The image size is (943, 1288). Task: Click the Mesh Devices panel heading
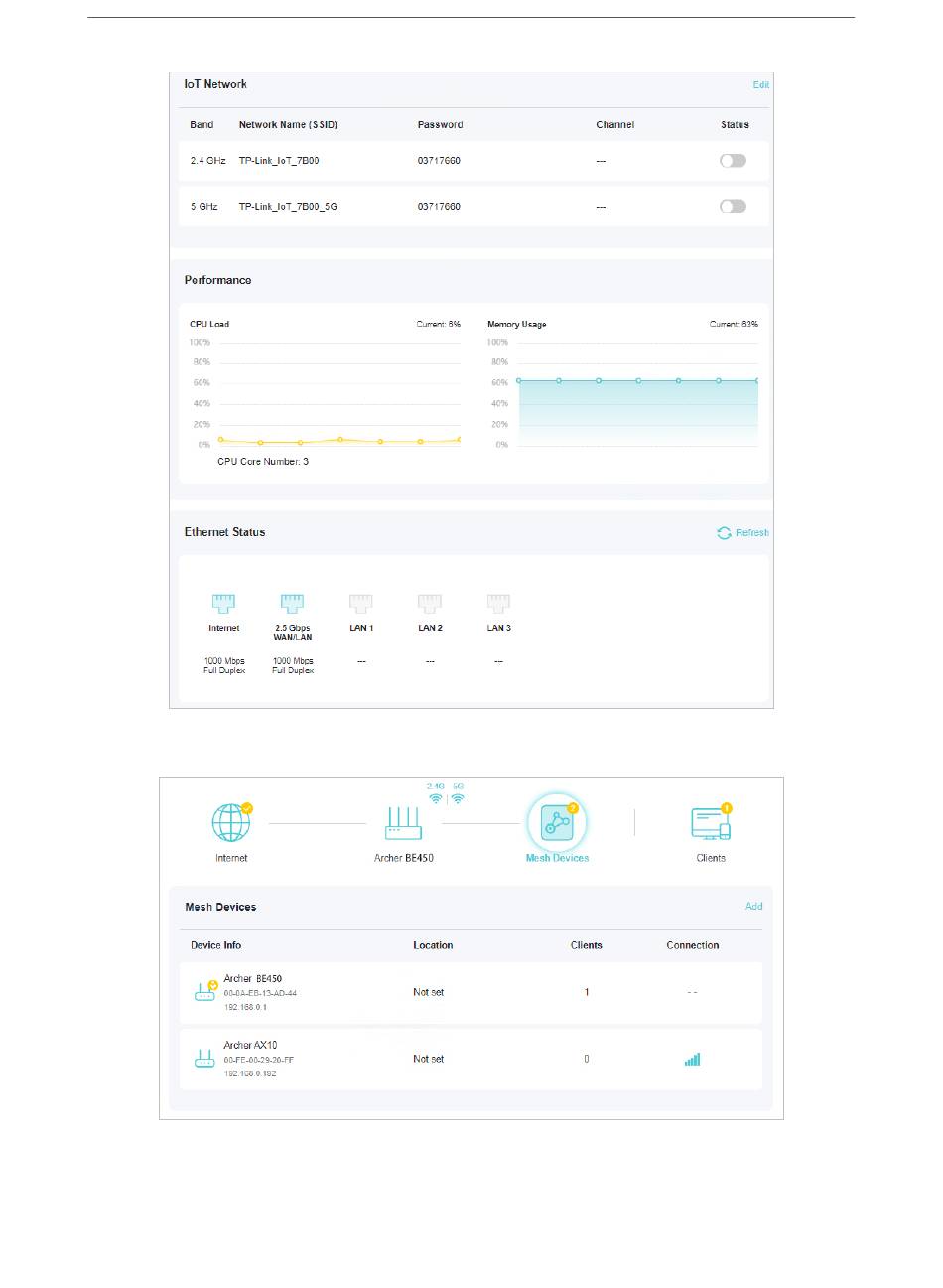pyautogui.click(x=220, y=907)
